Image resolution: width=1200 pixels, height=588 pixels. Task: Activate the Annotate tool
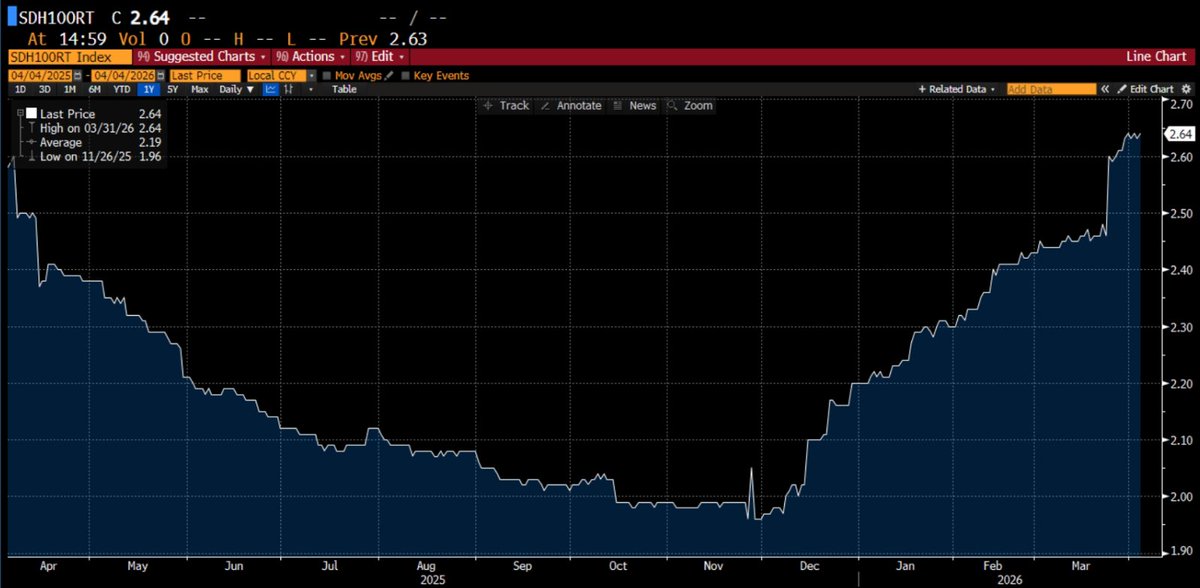(x=572, y=105)
